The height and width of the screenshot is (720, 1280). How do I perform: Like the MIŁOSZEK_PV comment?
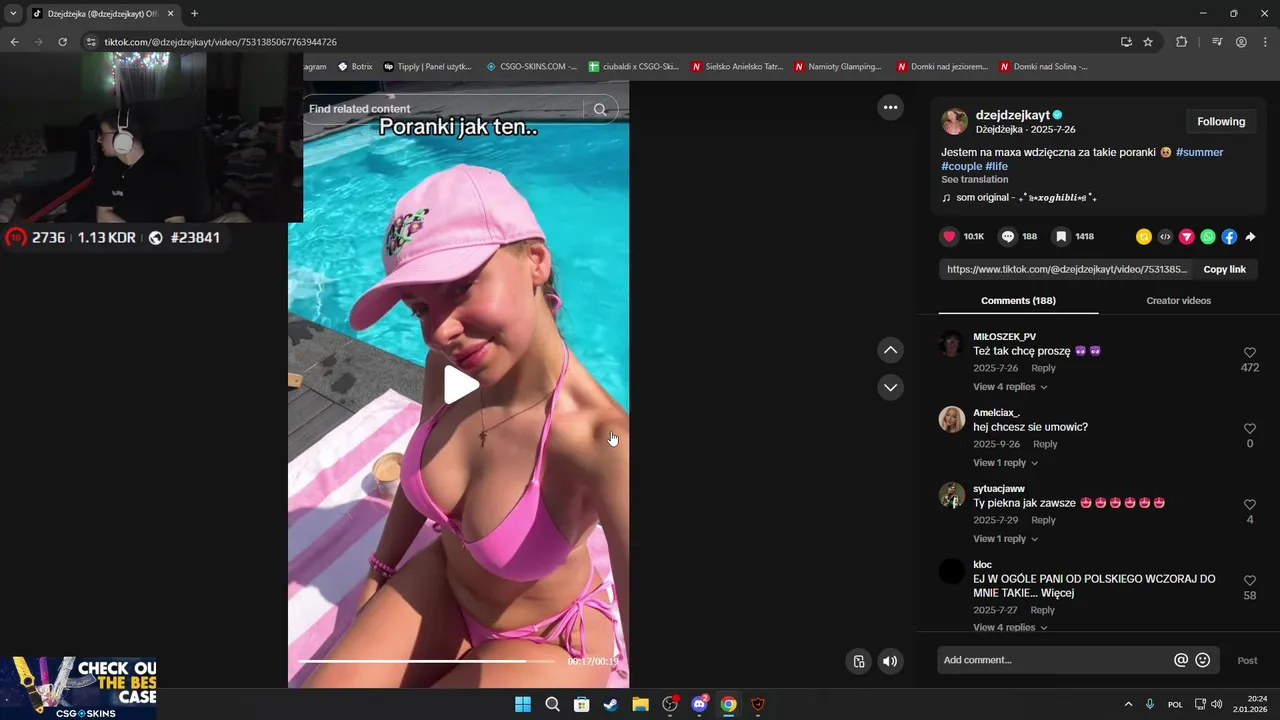click(x=1250, y=353)
